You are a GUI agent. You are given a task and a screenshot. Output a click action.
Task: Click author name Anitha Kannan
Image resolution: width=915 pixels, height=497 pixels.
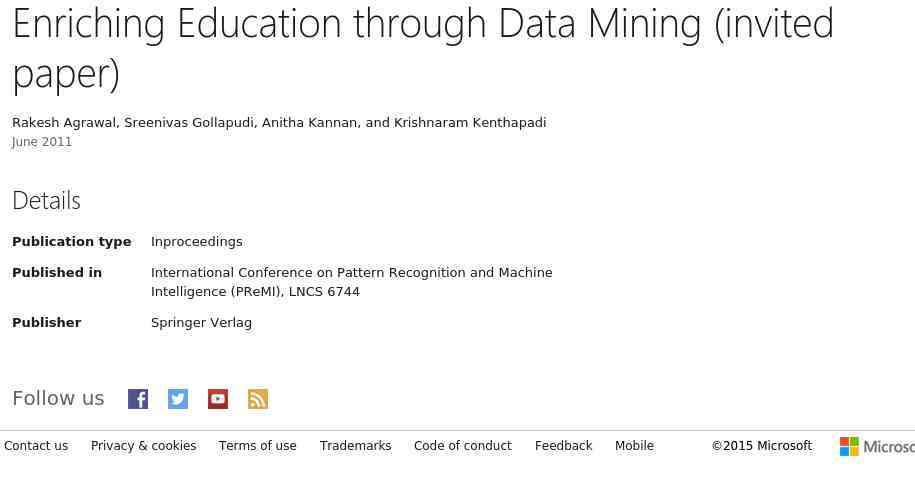coord(309,123)
